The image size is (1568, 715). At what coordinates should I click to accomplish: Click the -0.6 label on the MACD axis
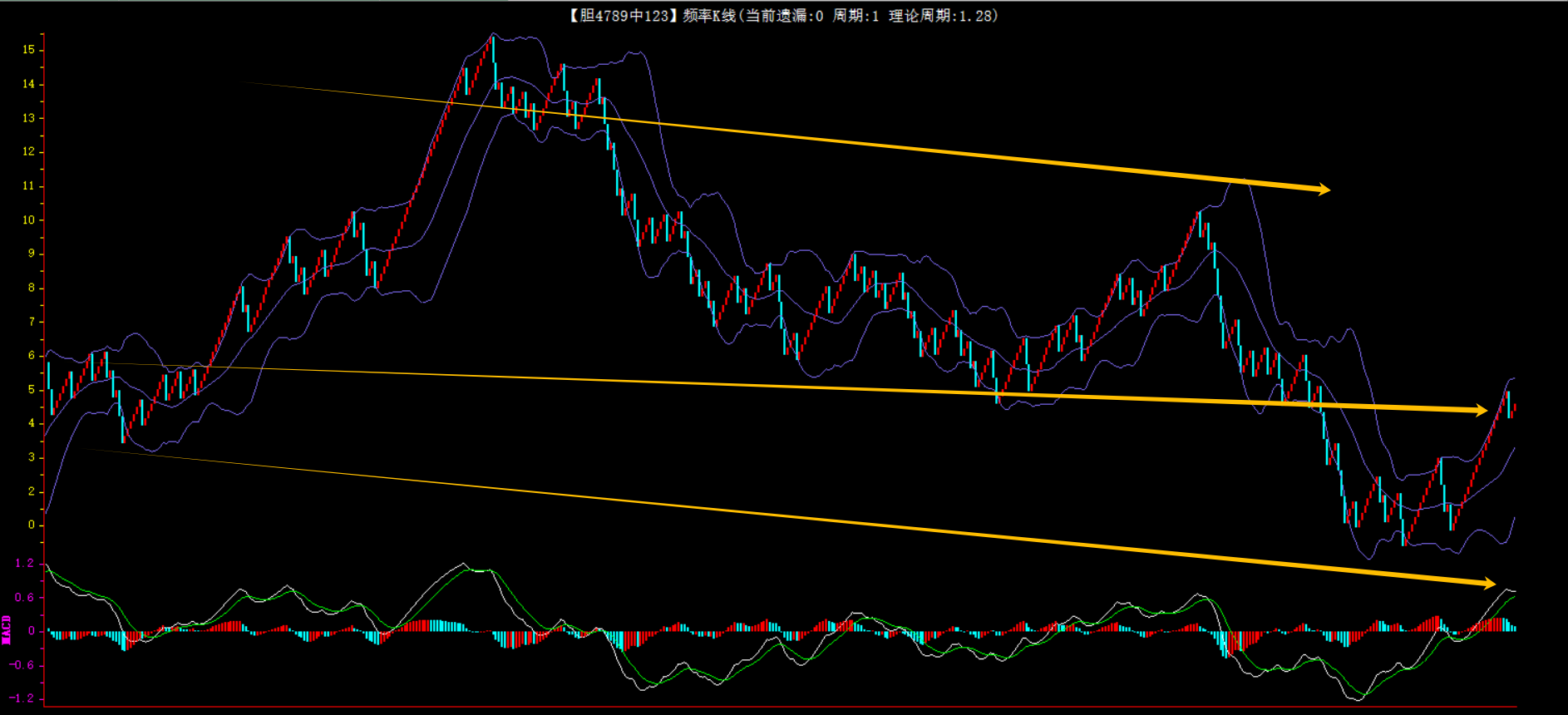coord(22,664)
